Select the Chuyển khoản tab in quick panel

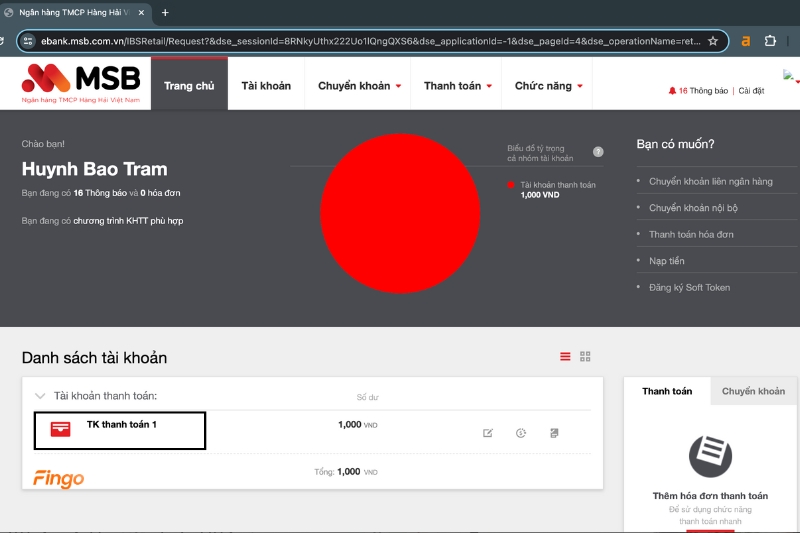click(753, 391)
